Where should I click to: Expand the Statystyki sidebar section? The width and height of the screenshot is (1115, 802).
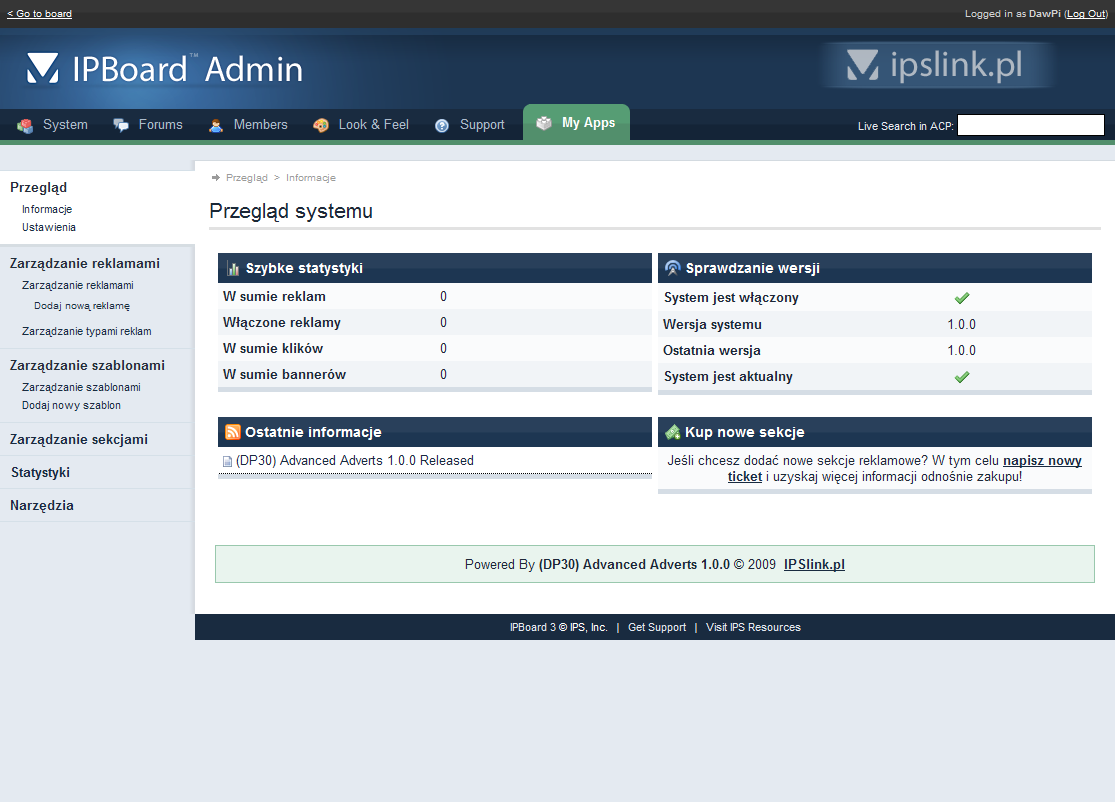[40, 472]
